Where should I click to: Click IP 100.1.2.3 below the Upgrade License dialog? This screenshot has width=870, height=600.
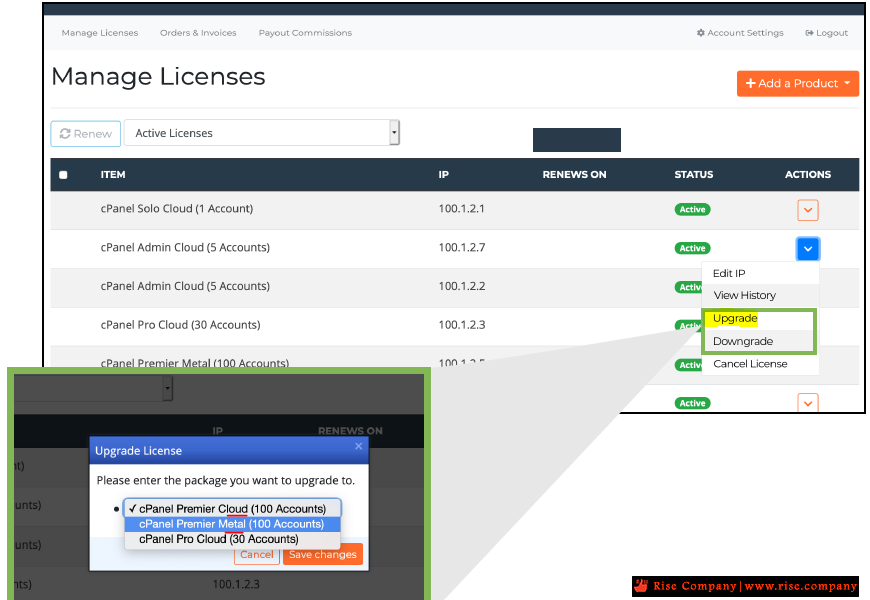[236, 584]
